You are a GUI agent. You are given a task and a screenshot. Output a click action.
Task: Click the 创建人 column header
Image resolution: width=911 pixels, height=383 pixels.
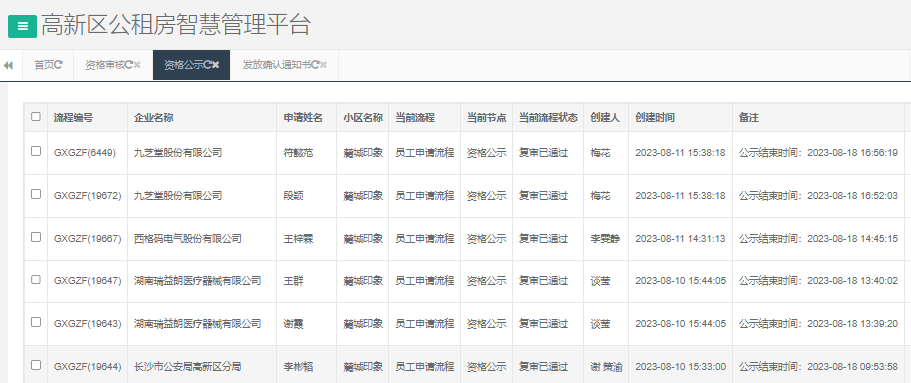click(x=605, y=117)
